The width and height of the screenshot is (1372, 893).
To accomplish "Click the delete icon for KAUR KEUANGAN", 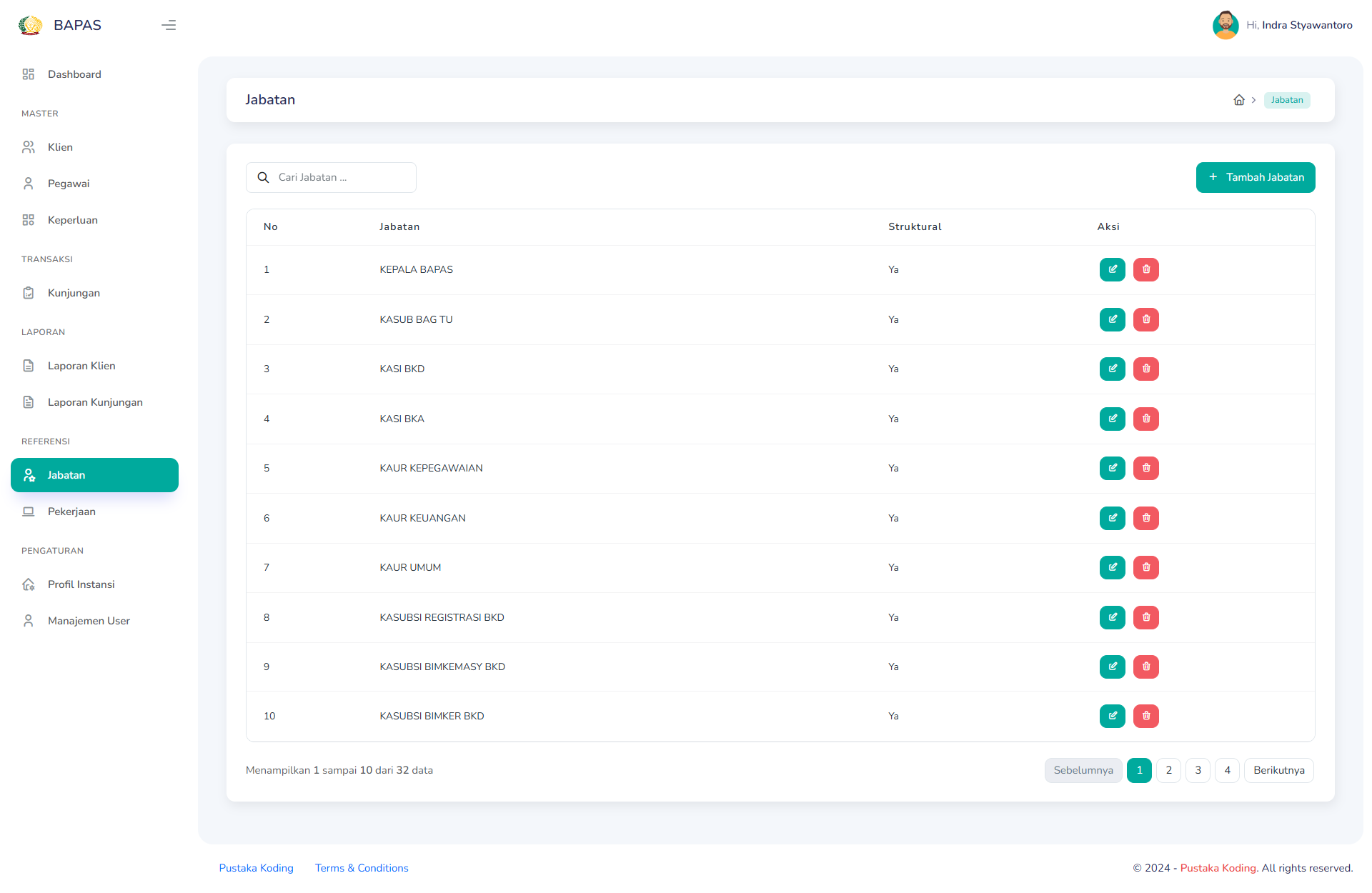I will 1145,518.
